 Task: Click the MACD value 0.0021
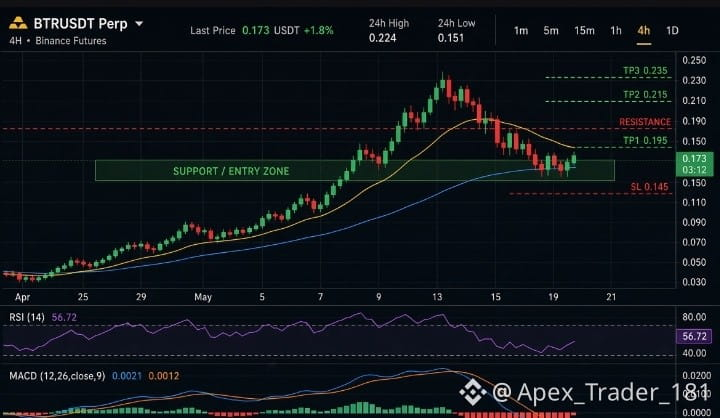pos(127,376)
